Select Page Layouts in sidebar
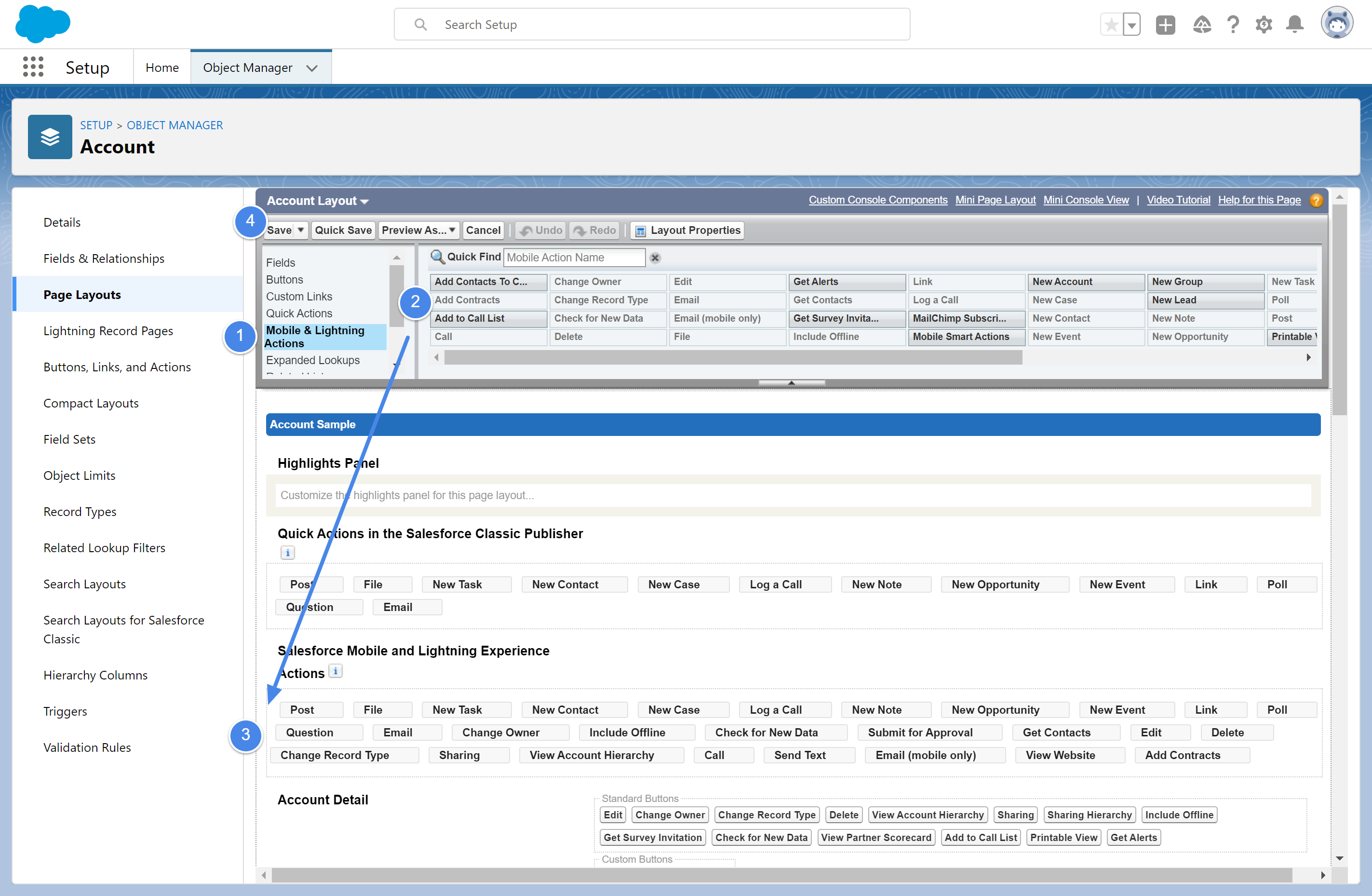1372x896 pixels. tap(82, 295)
